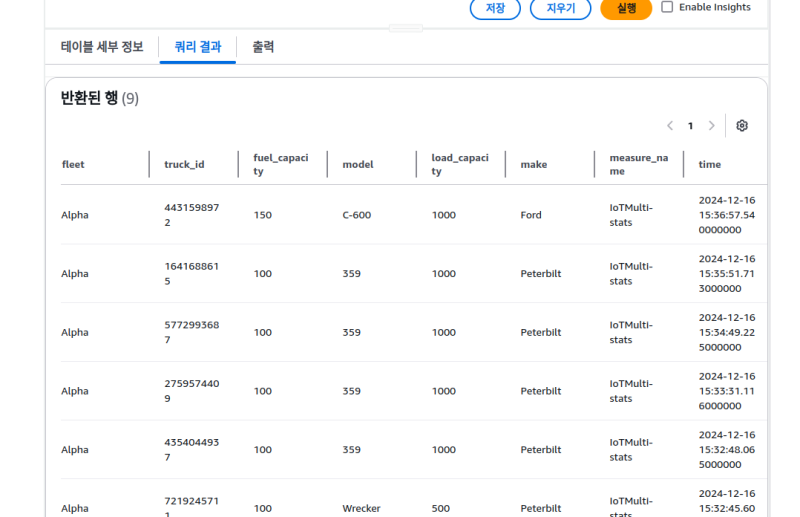Select the 쿼리 결과 tab
Screen dimensions: 800x517
tap(197, 47)
